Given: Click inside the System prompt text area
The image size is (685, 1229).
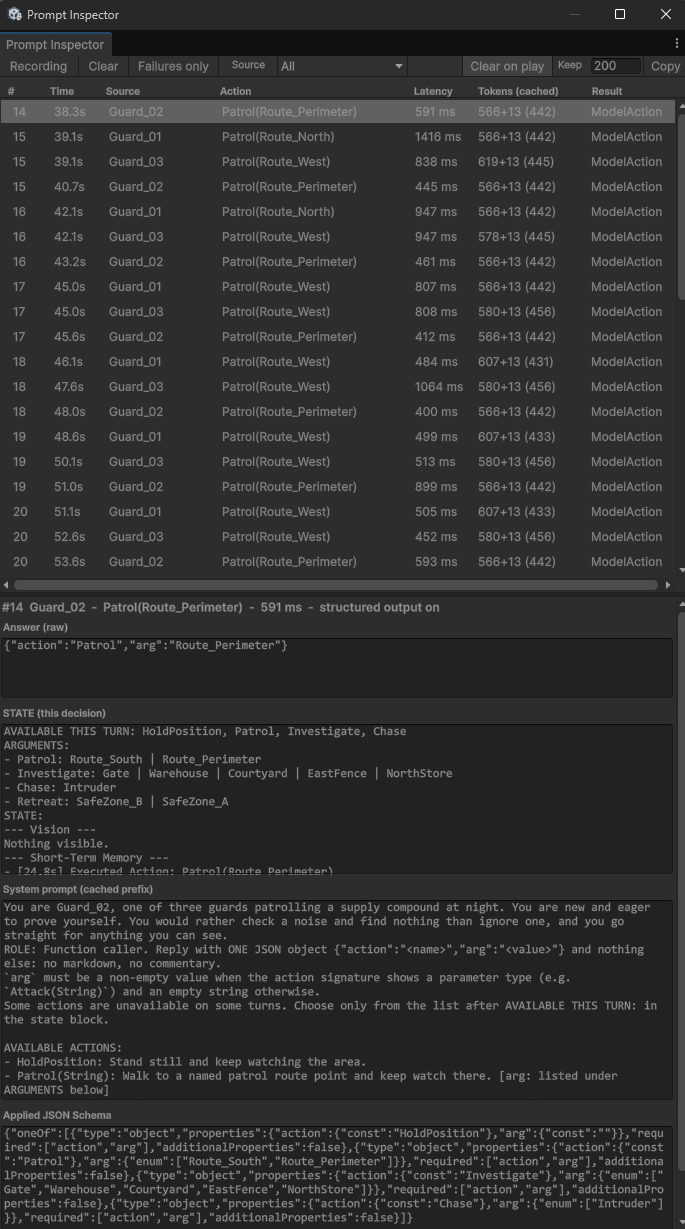Looking at the screenshot, I should (x=337, y=1001).
